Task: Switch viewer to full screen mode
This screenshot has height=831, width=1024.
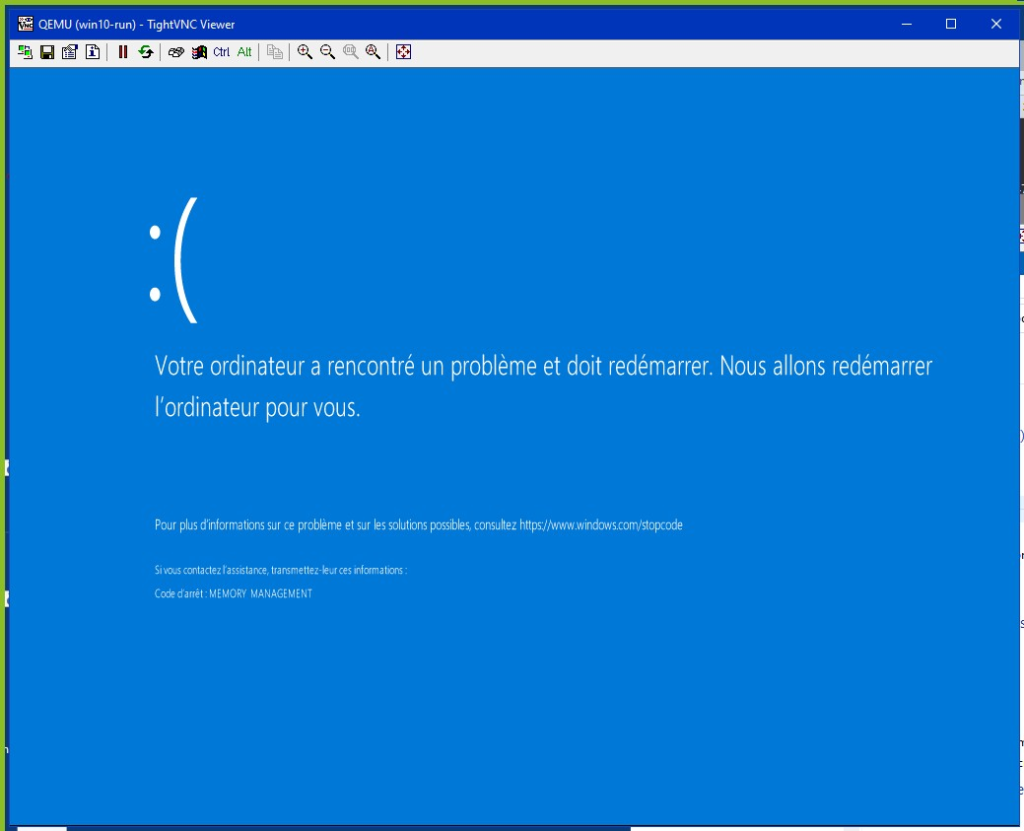Action: pyautogui.click(x=404, y=52)
